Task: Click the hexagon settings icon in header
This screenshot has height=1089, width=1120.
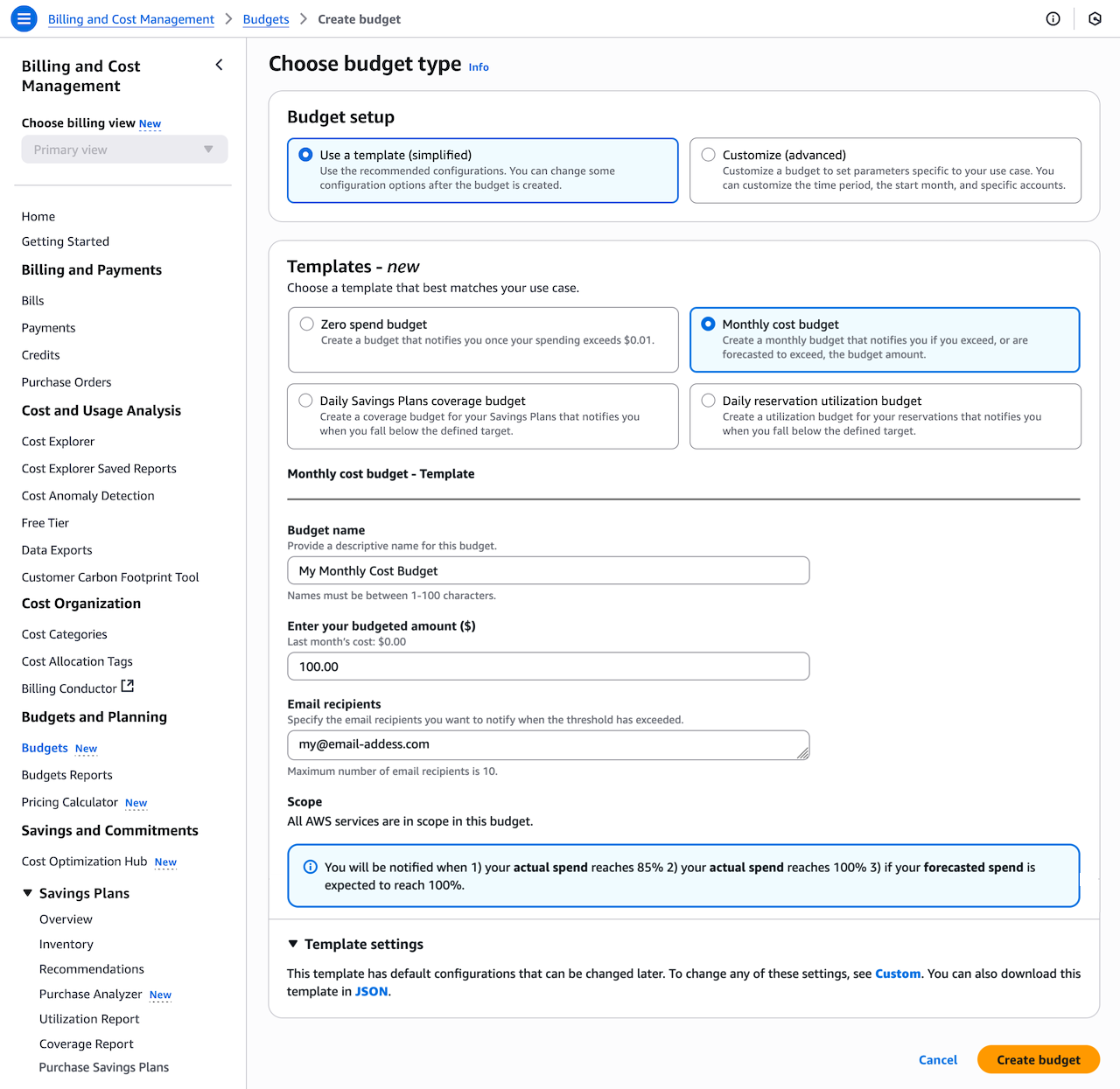Action: click(1095, 18)
